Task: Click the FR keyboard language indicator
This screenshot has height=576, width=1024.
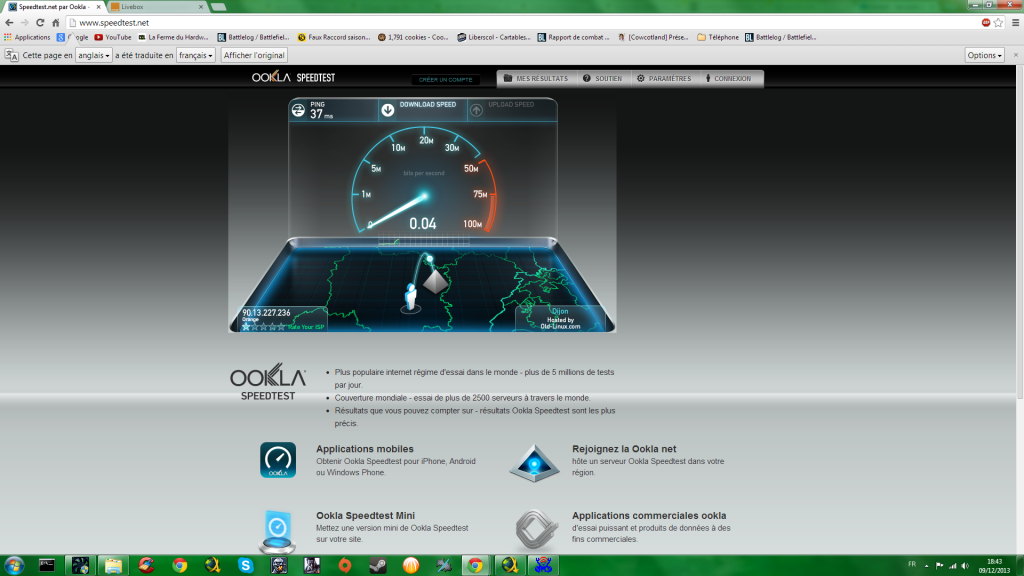Action: coord(912,564)
